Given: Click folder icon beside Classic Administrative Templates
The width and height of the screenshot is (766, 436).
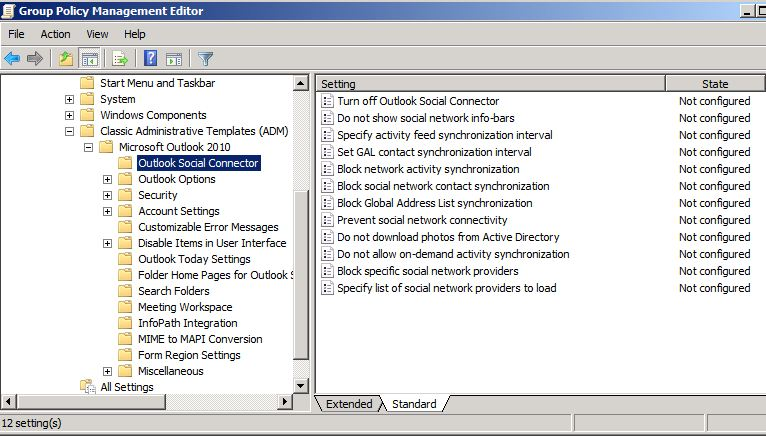Looking at the screenshot, I should (87, 131).
